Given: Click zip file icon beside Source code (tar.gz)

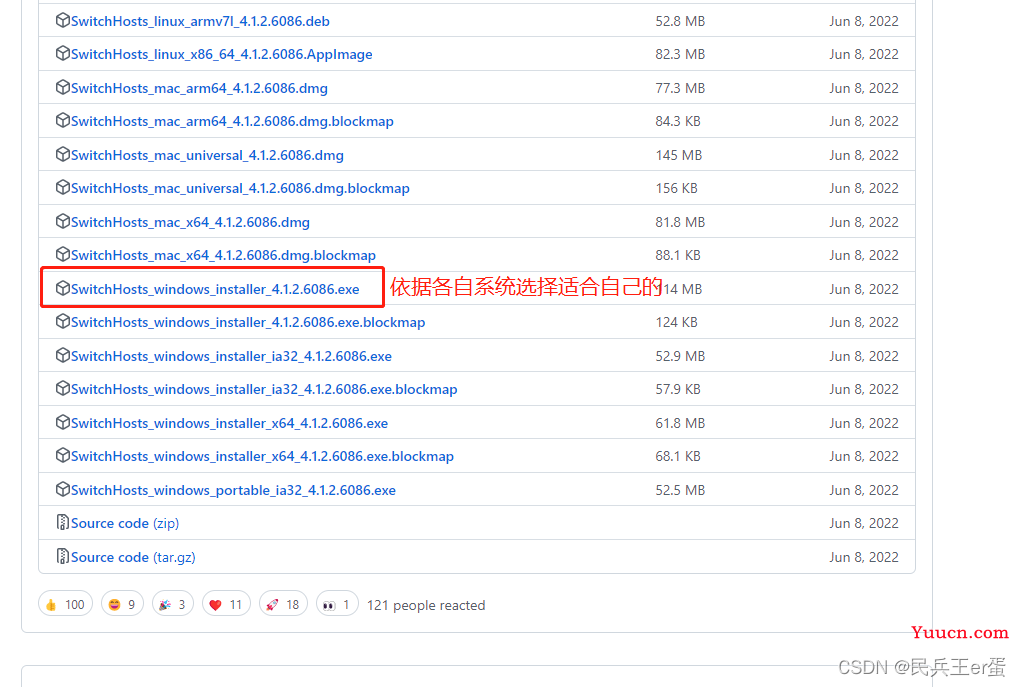Looking at the screenshot, I should click(x=63, y=556).
